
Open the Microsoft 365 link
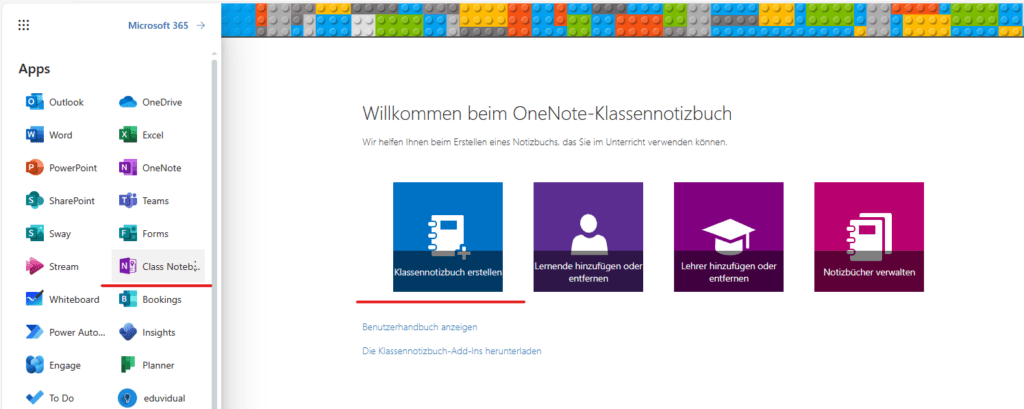pos(167,25)
